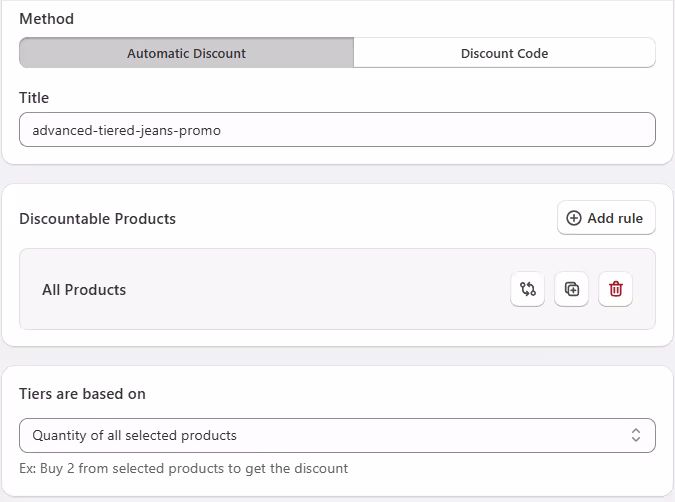
Task: Click the Tiers are based on label
Action: pyautogui.click(x=82, y=394)
